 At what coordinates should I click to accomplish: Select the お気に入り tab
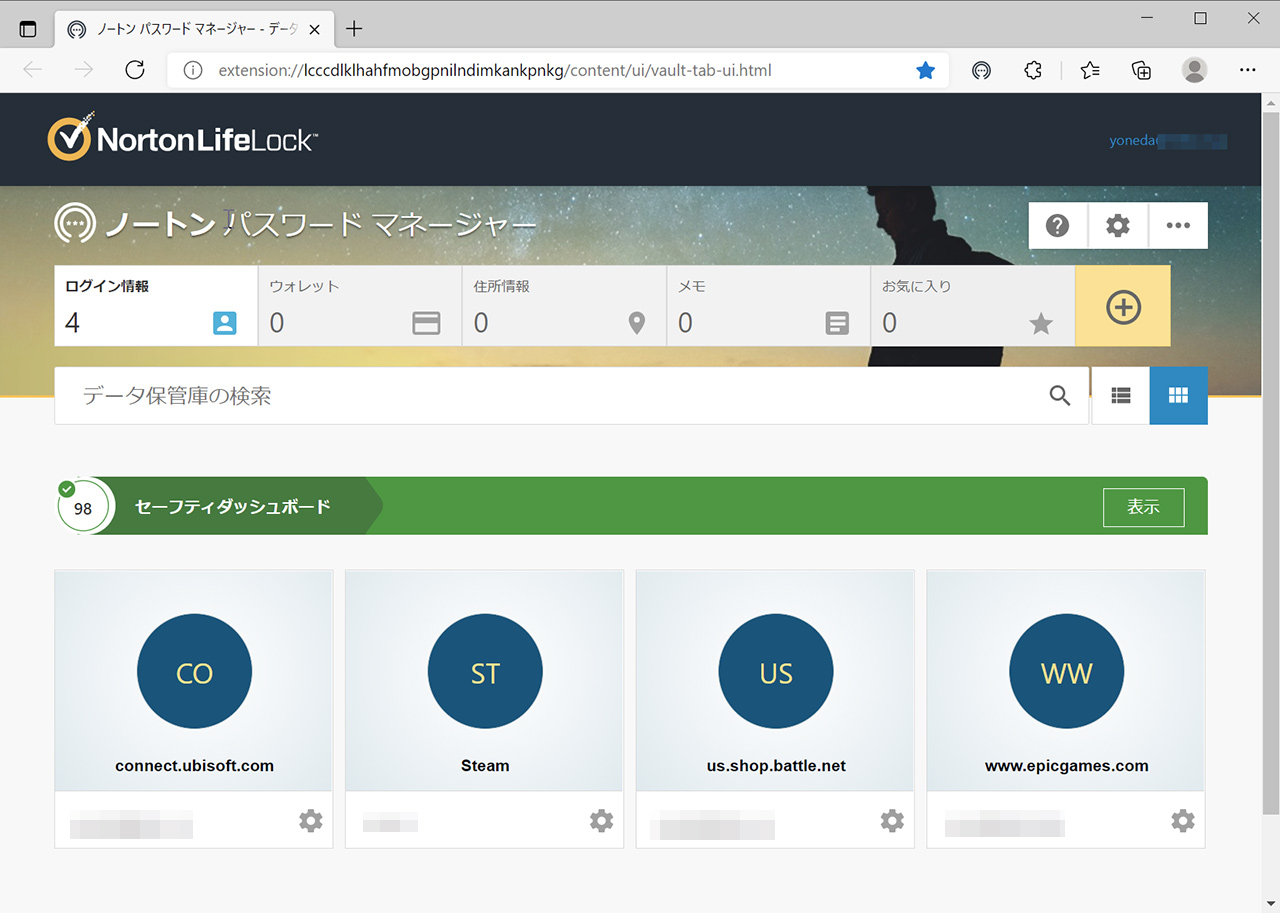click(x=973, y=306)
